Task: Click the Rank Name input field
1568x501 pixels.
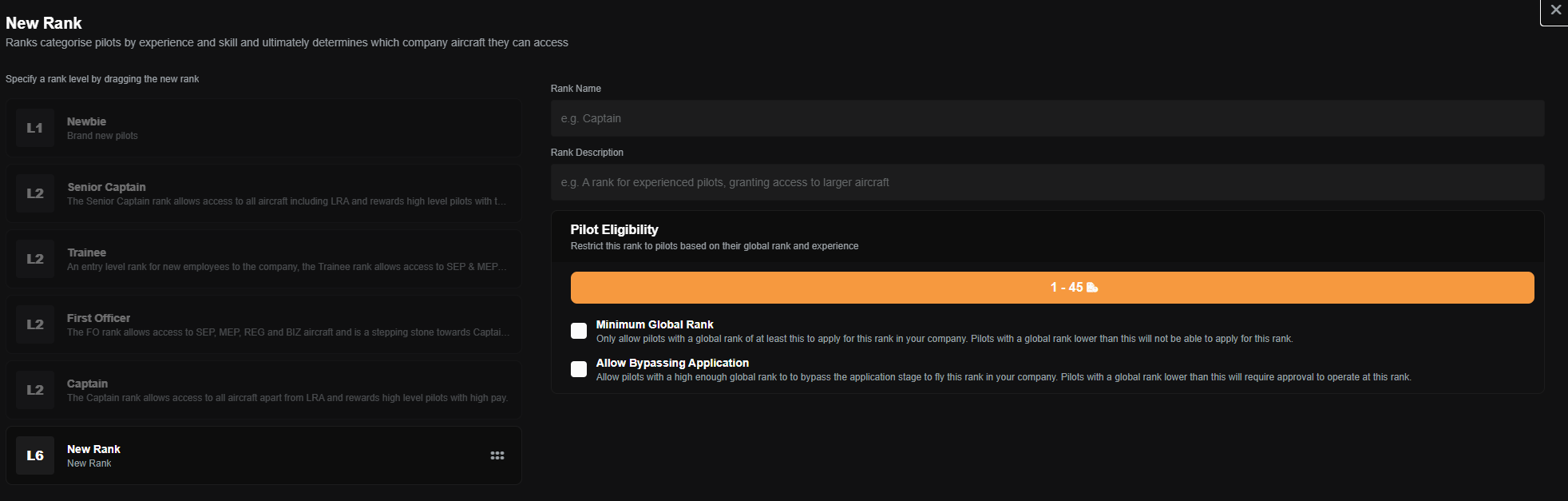Action: pos(1047,118)
